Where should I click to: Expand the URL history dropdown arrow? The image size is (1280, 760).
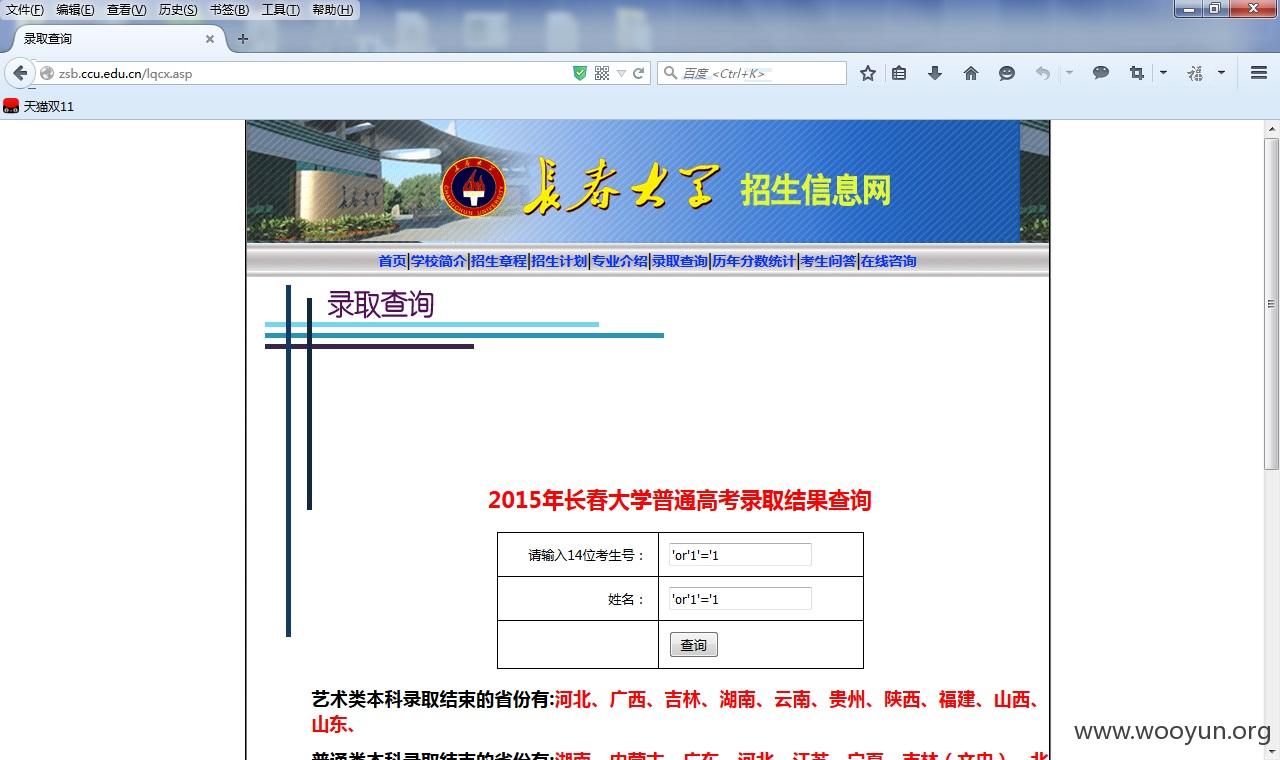click(621, 73)
